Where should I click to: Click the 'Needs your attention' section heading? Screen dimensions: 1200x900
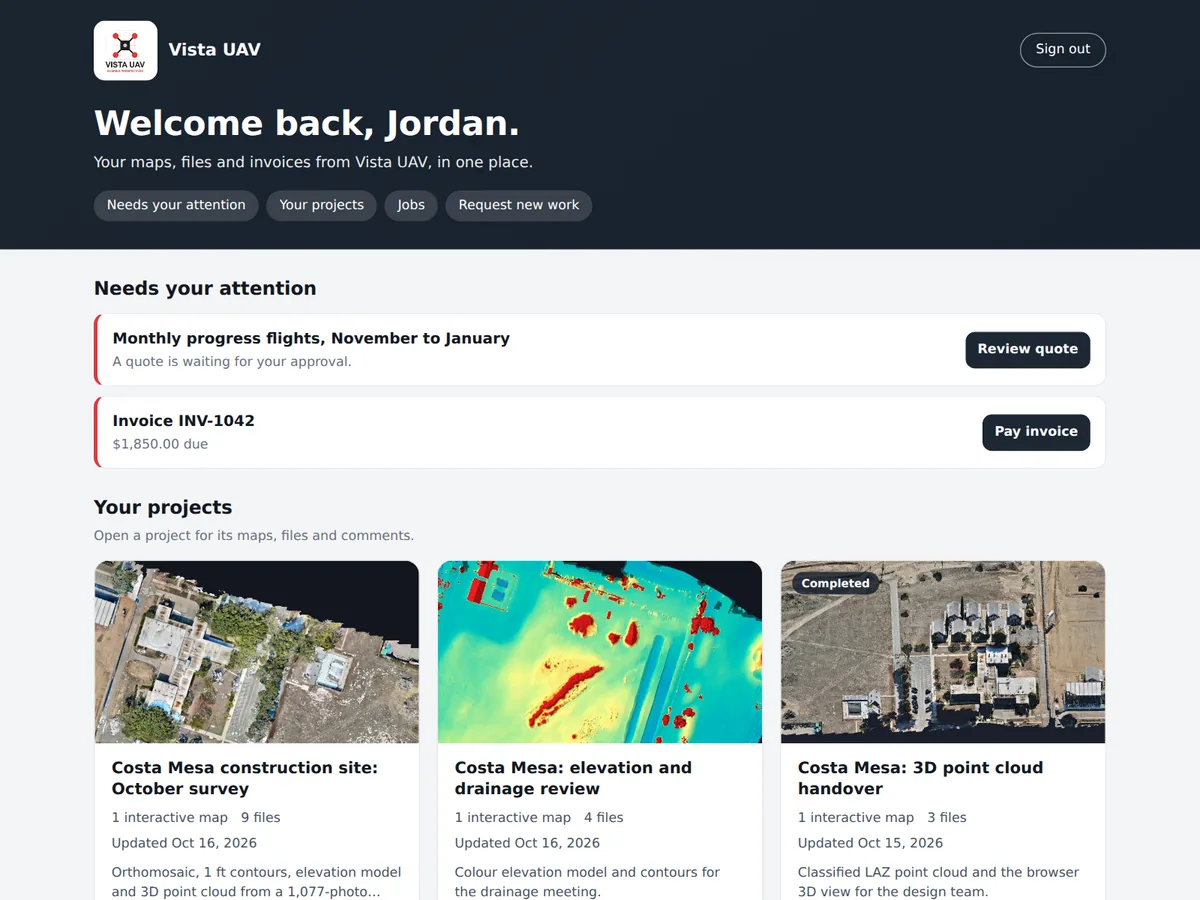(x=205, y=288)
